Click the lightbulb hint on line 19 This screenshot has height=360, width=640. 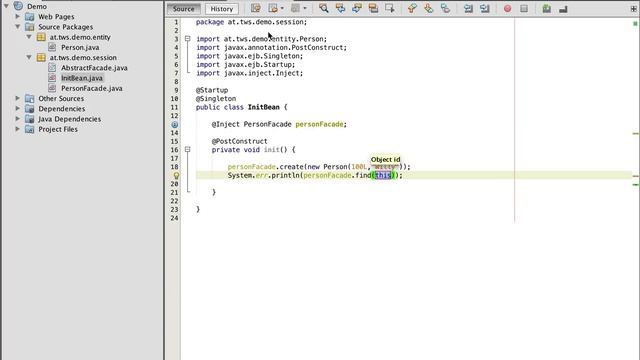click(176, 176)
